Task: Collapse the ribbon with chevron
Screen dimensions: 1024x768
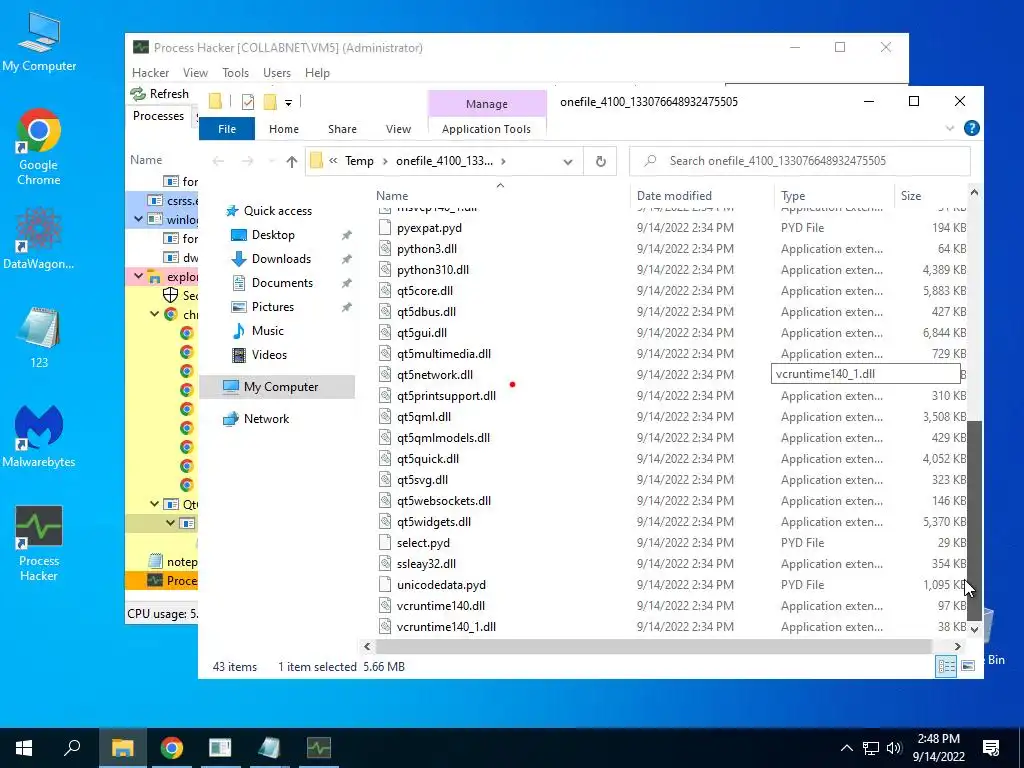Action: pos(950,129)
